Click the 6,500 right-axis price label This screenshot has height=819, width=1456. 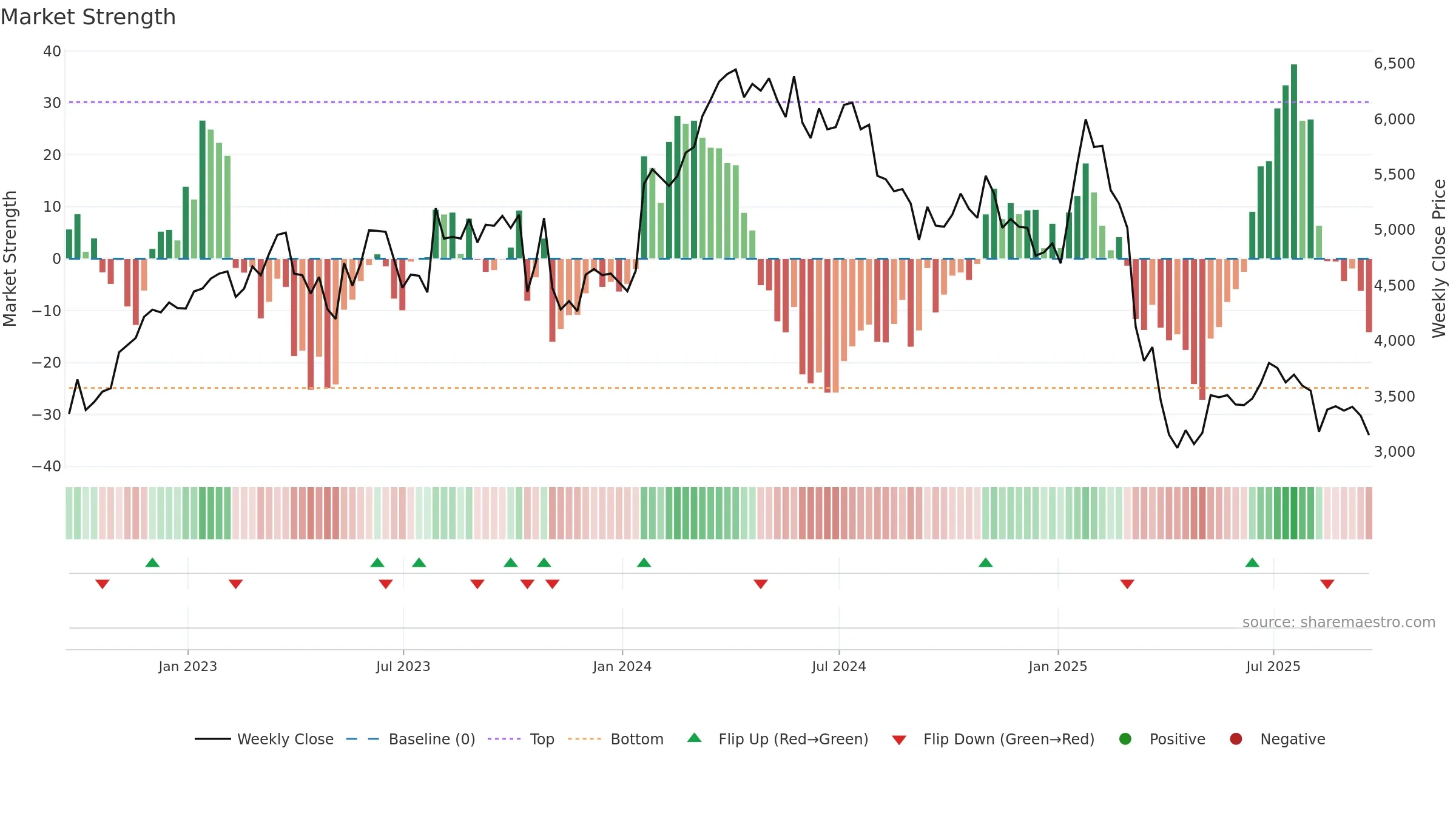1394,64
